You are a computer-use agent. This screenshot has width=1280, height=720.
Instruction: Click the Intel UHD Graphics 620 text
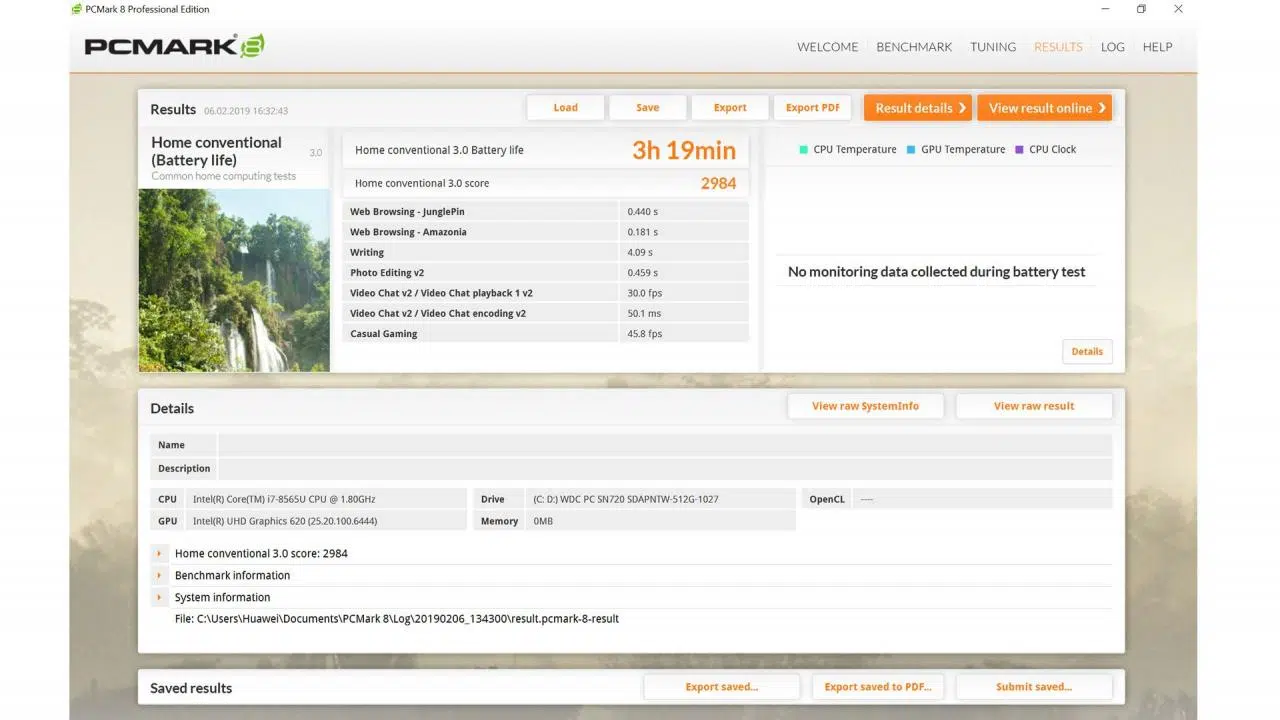pyautogui.click(x=285, y=521)
